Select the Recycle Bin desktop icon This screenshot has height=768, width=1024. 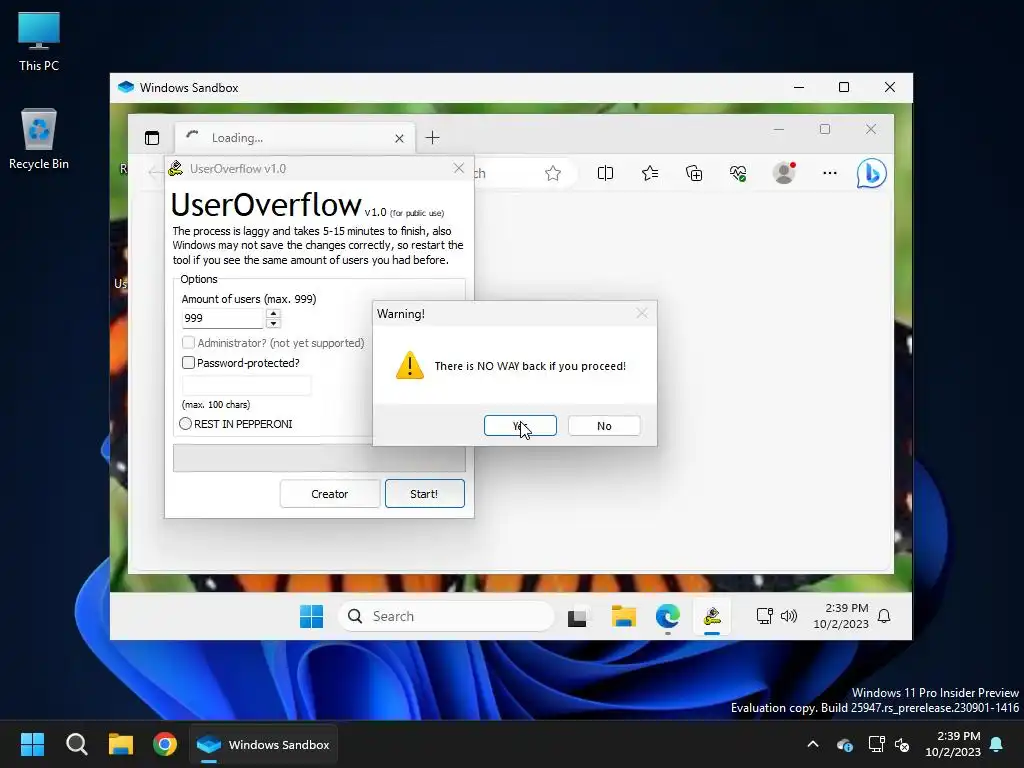(x=39, y=139)
